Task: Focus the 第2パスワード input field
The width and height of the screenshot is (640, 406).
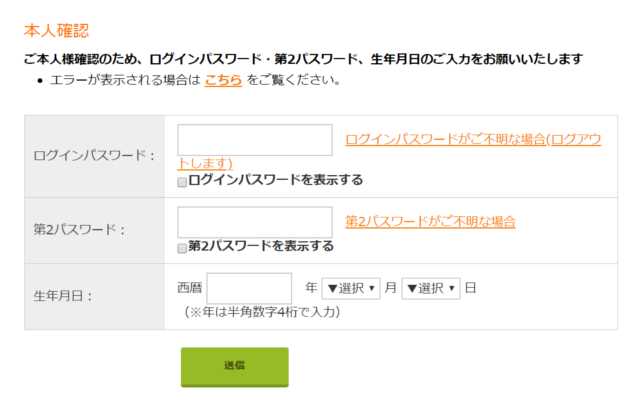Action: (x=255, y=222)
